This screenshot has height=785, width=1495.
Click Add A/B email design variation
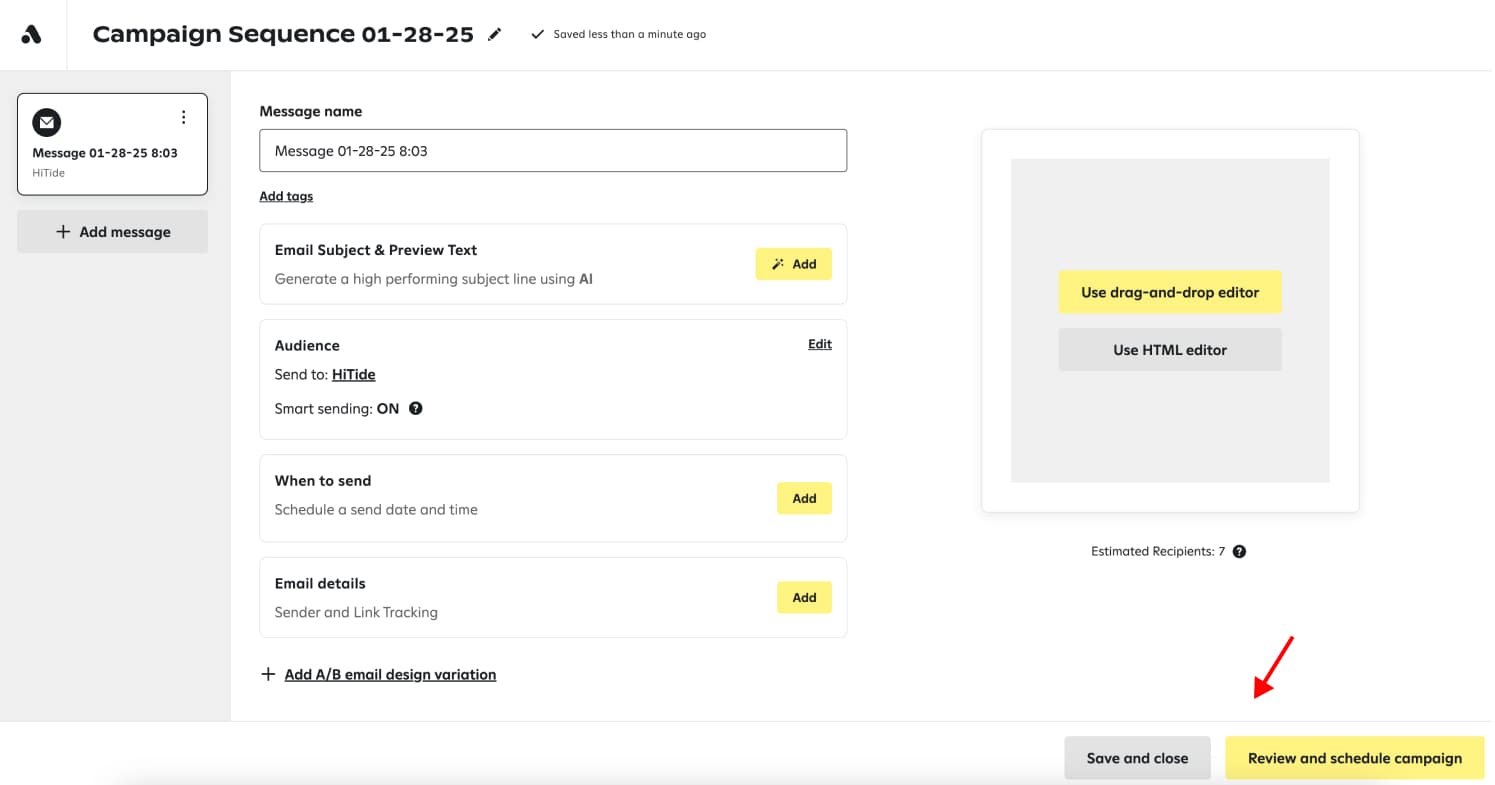coord(390,674)
